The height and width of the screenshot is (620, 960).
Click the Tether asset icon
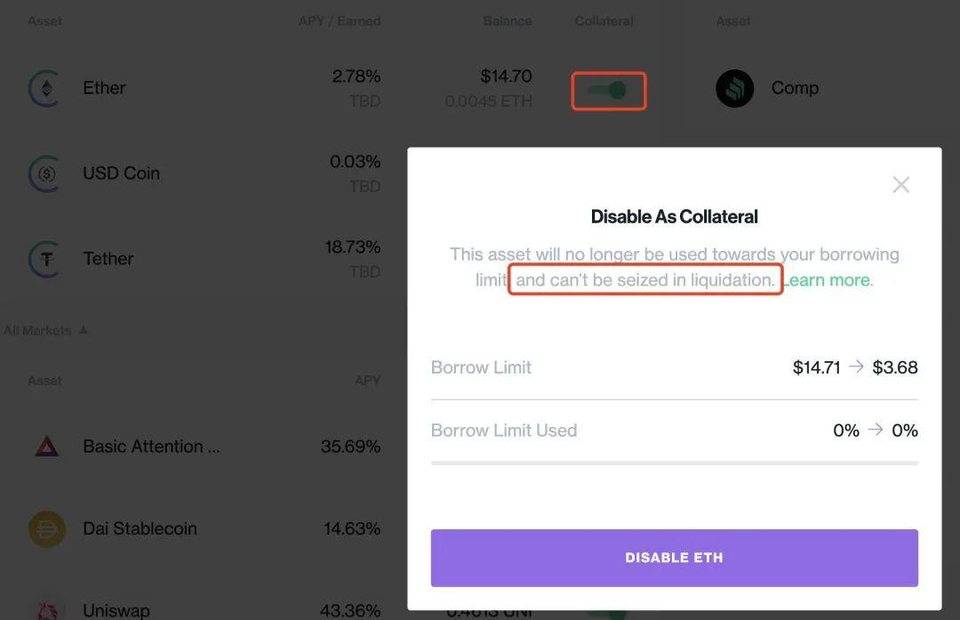[x=45, y=259]
